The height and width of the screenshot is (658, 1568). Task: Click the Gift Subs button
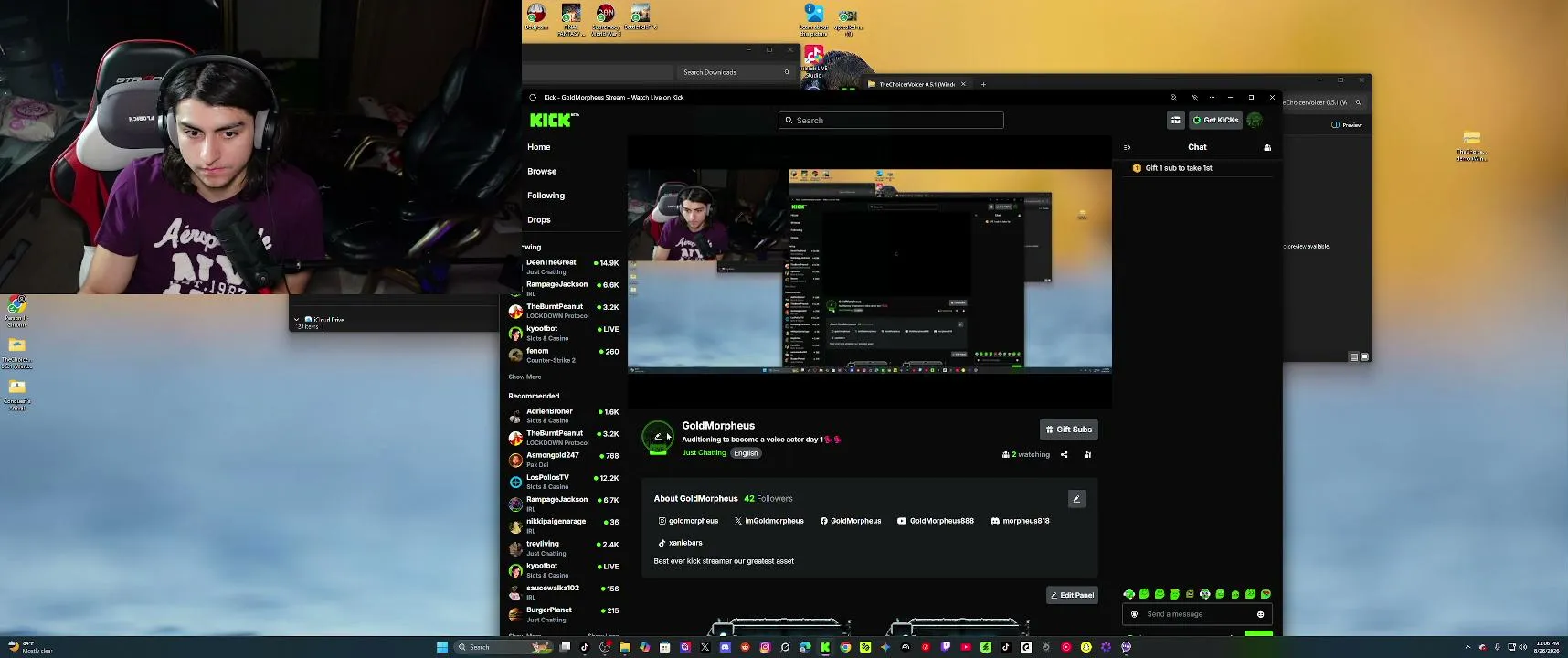(1069, 430)
